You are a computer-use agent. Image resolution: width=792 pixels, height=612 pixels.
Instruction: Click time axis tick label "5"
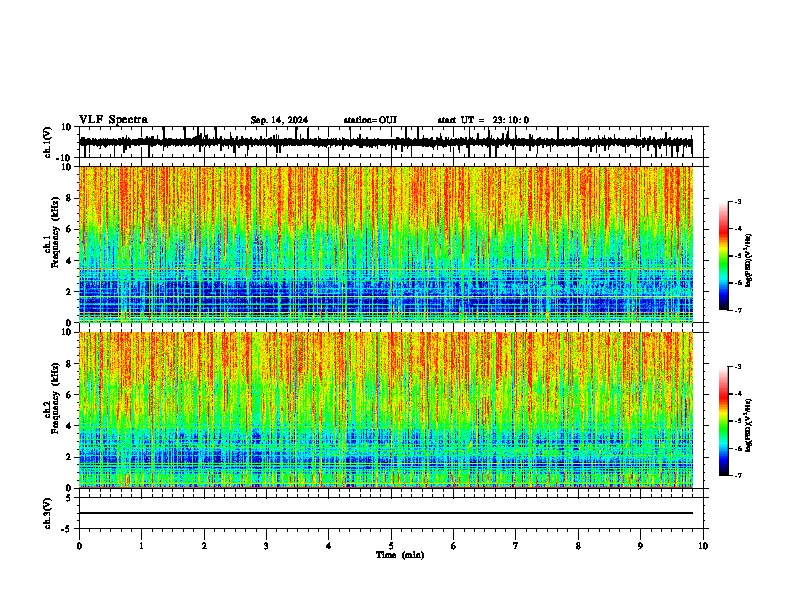[x=391, y=546]
